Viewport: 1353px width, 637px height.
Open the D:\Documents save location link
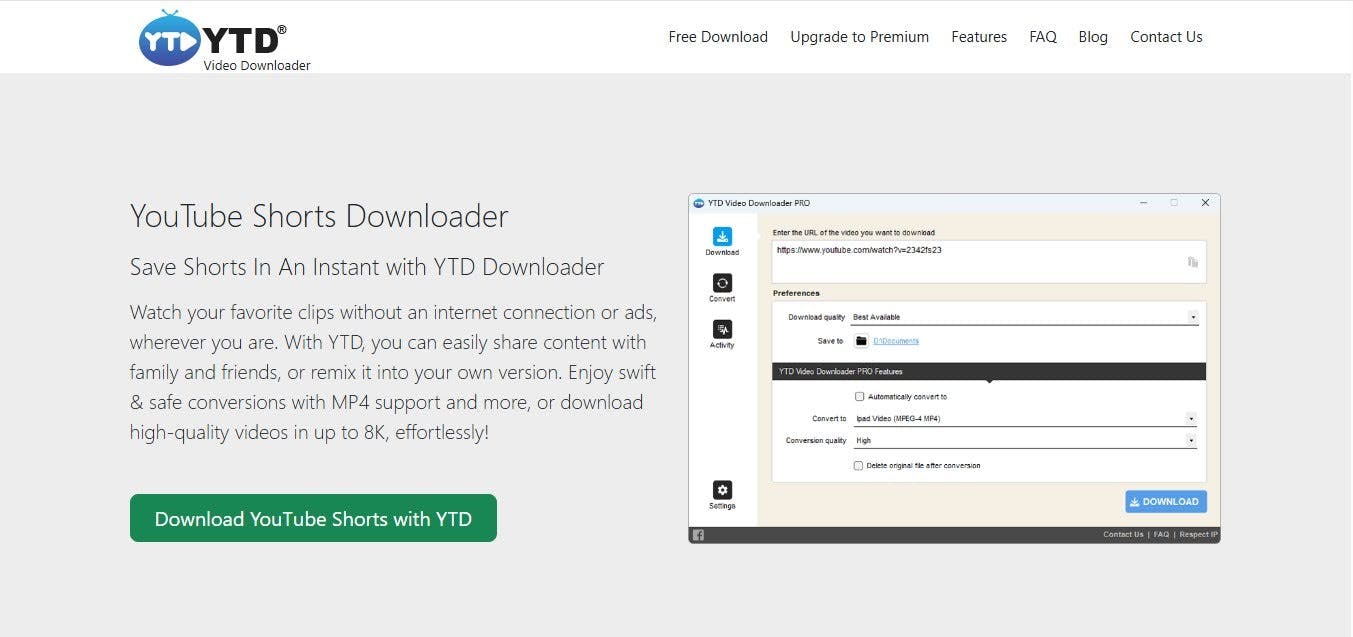click(896, 341)
